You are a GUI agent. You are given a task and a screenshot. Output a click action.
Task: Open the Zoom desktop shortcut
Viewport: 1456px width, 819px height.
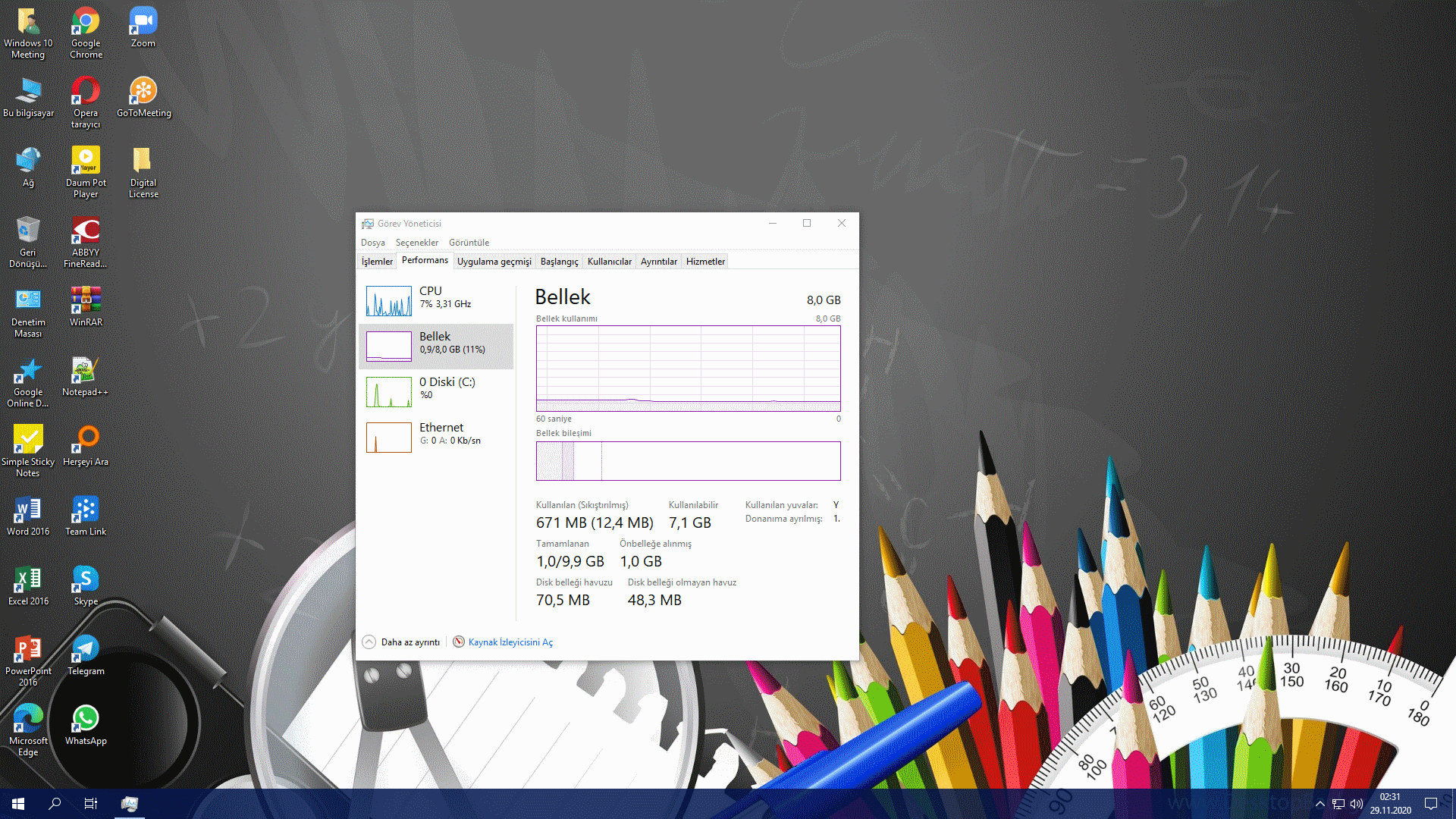[x=143, y=27]
